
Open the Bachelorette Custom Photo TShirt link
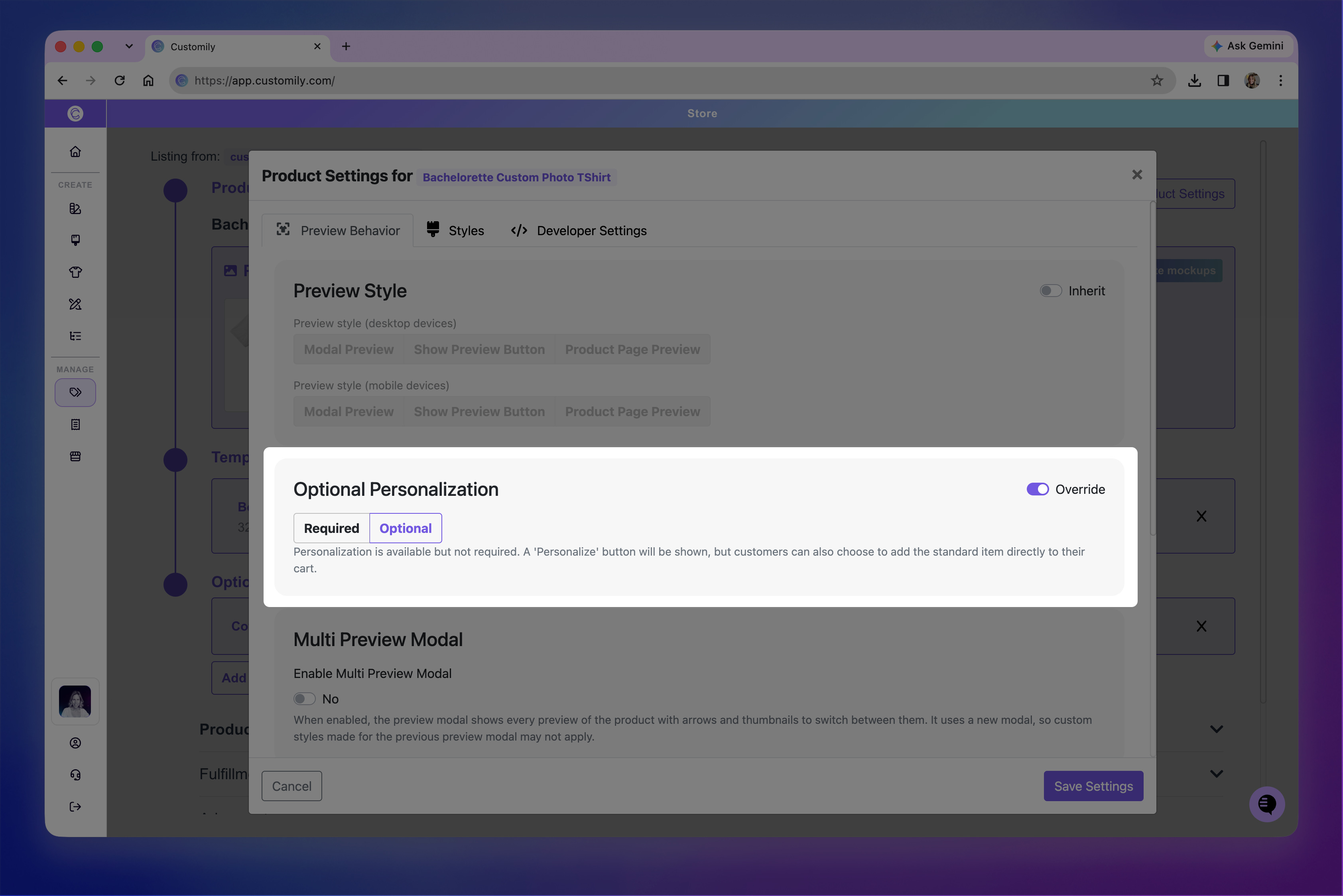(516, 177)
